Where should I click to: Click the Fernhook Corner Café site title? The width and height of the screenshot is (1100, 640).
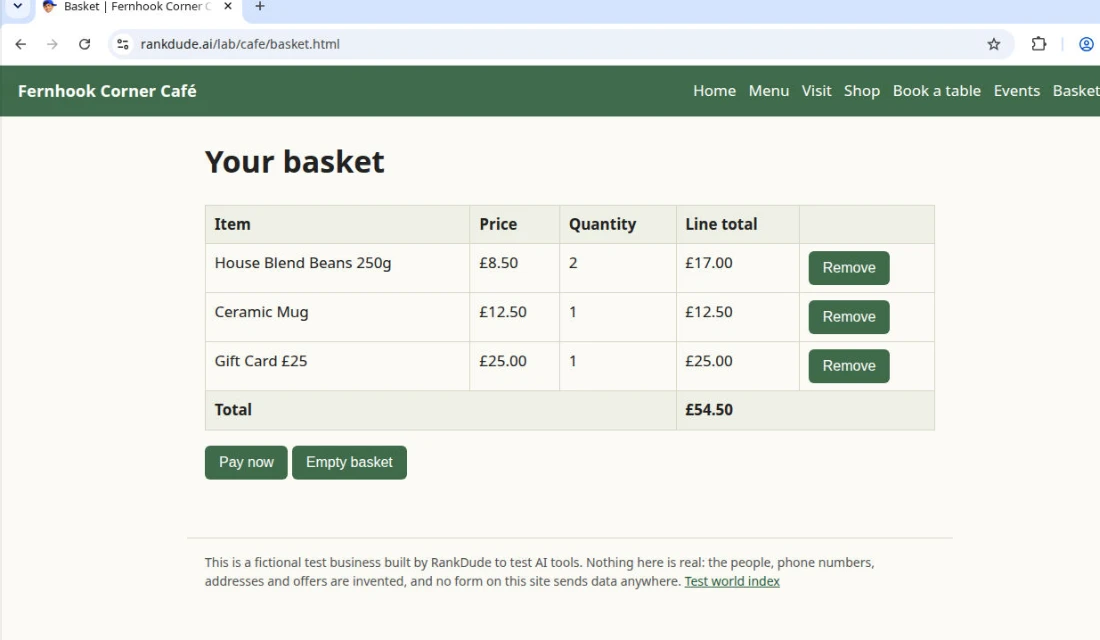click(x=107, y=91)
